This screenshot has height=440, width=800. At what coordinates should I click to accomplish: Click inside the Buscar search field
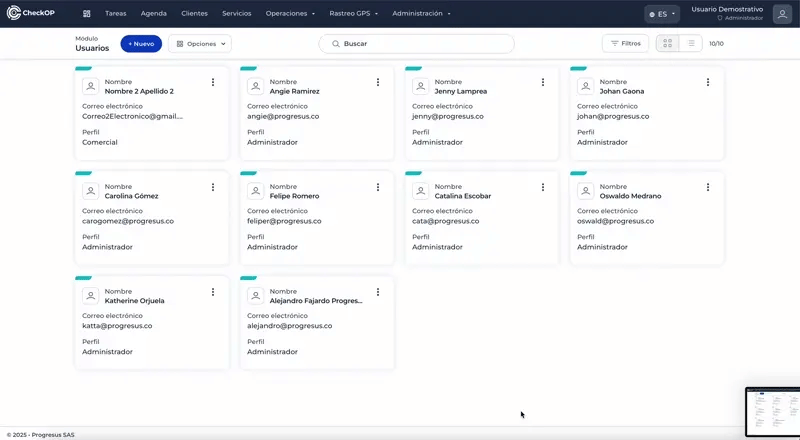coord(416,44)
